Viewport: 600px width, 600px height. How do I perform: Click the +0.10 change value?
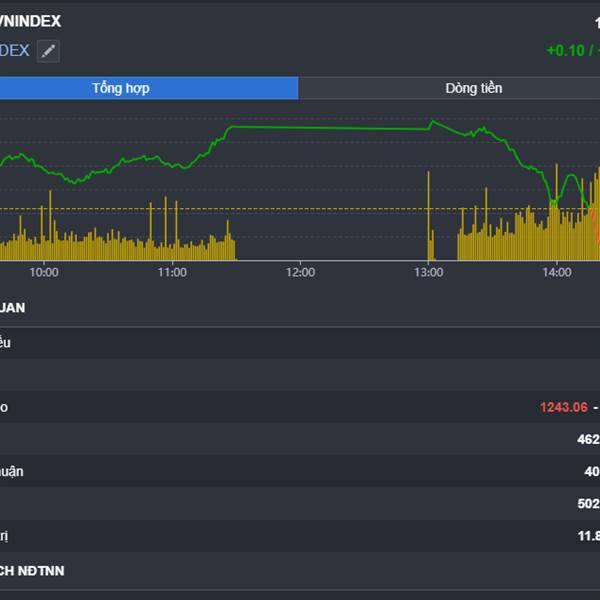click(566, 51)
